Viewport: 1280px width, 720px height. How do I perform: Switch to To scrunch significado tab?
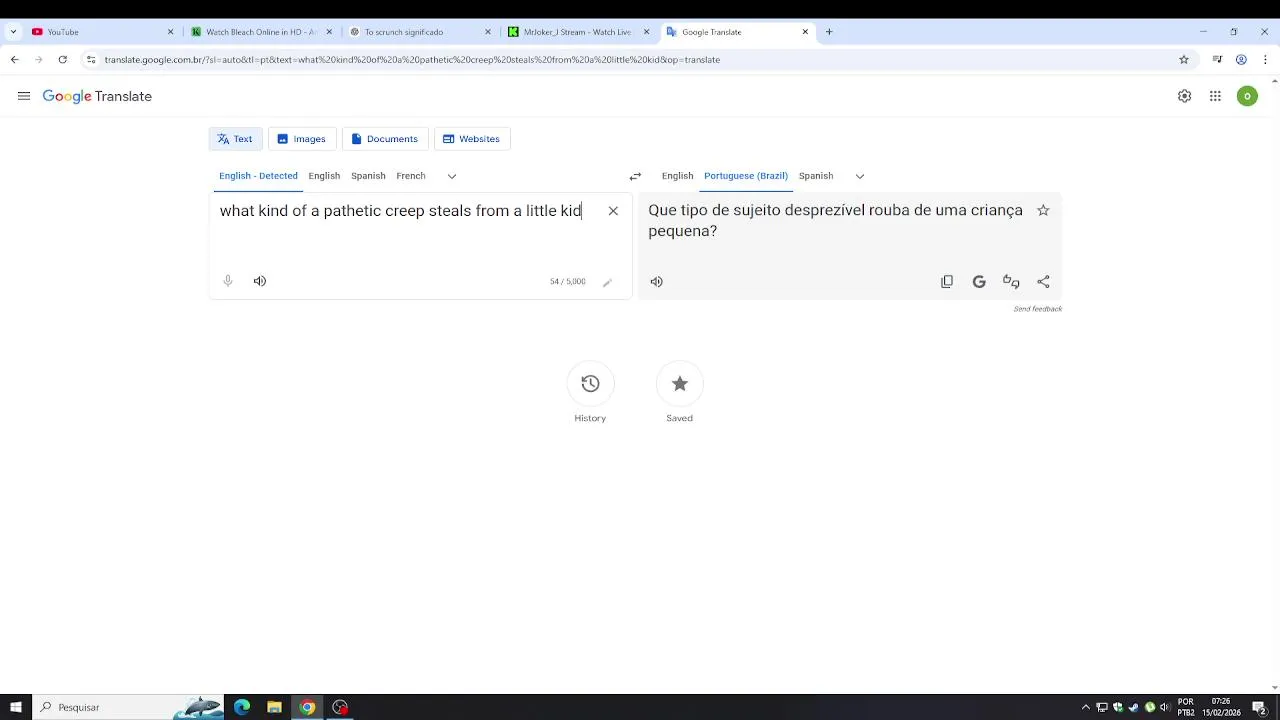(x=418, y=32)
